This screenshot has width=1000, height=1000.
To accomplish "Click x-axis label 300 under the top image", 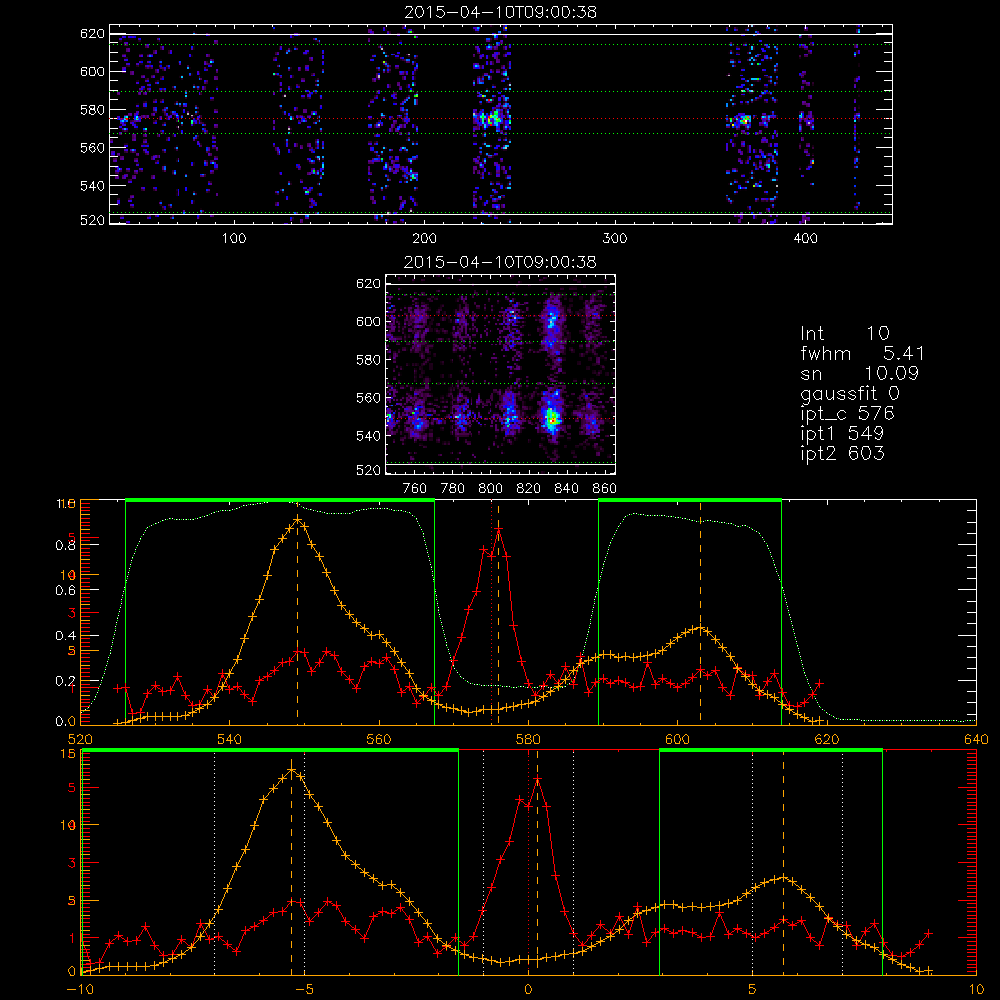I will pos(614,239).
